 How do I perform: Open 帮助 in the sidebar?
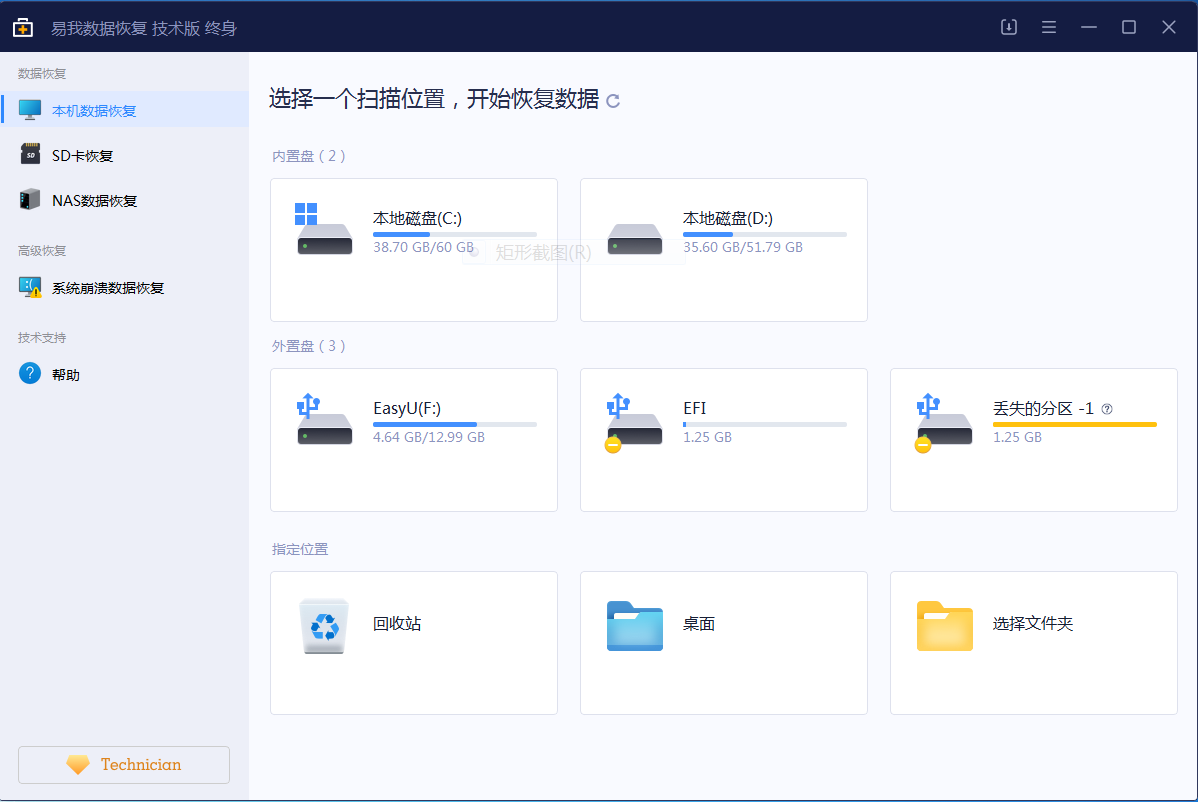tap(125, 374)
